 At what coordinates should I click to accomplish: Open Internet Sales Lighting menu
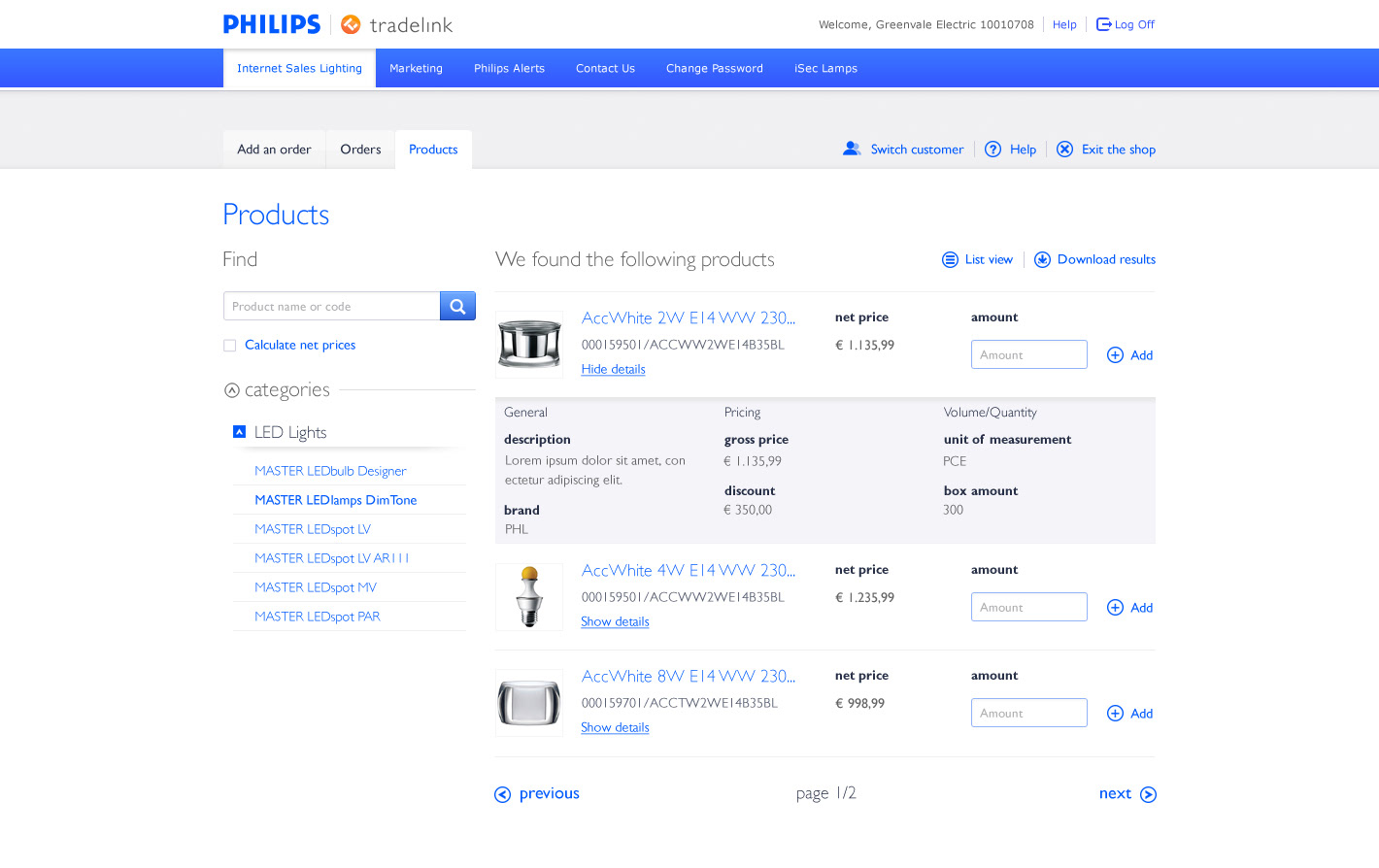(299, 68)
